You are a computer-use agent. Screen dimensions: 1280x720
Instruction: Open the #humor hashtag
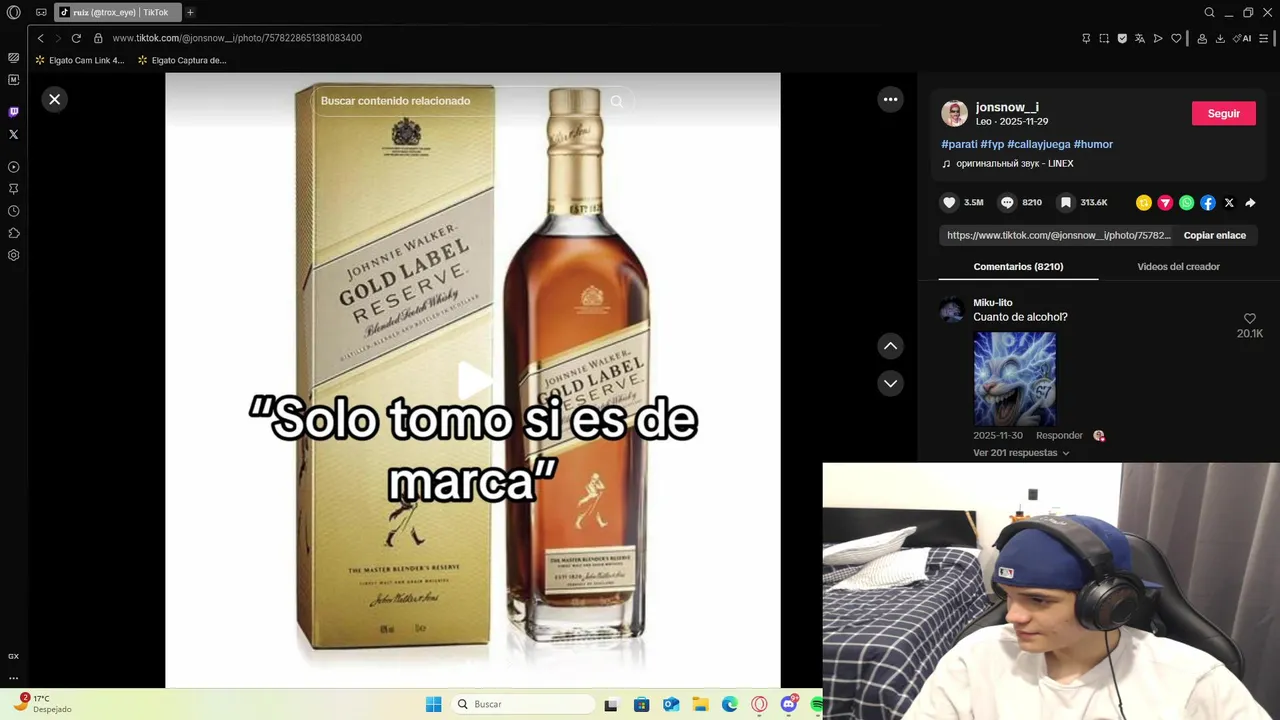pyautogui.click(x=1093, y=144)
